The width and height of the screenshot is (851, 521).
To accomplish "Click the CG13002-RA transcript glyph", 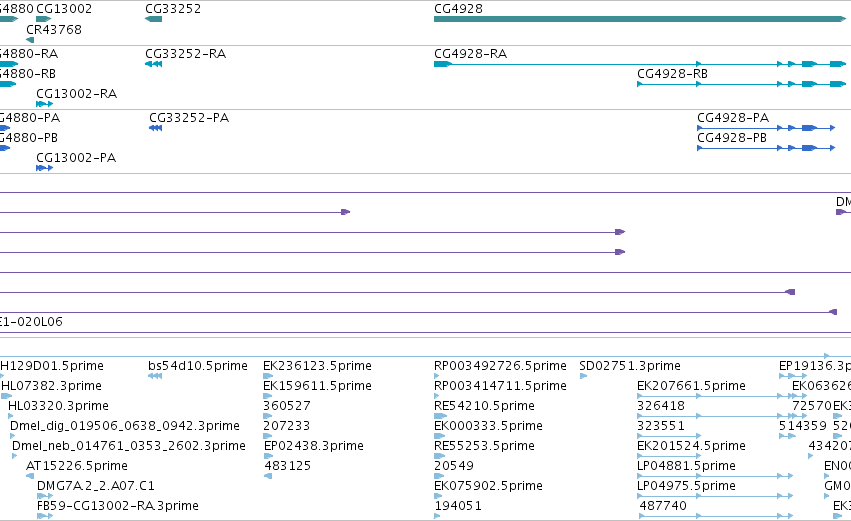I will click(45, 104).
